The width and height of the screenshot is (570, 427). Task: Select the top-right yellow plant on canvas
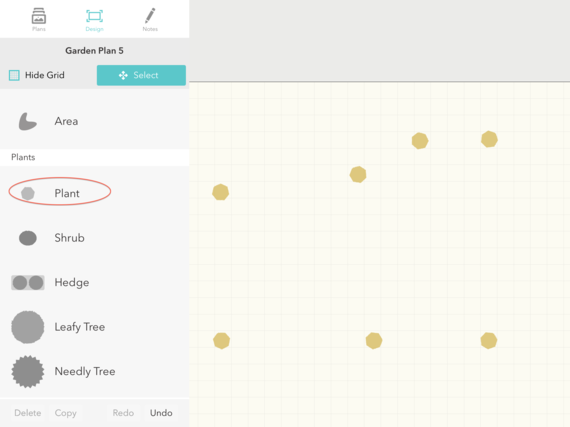(x=489, y=139)
